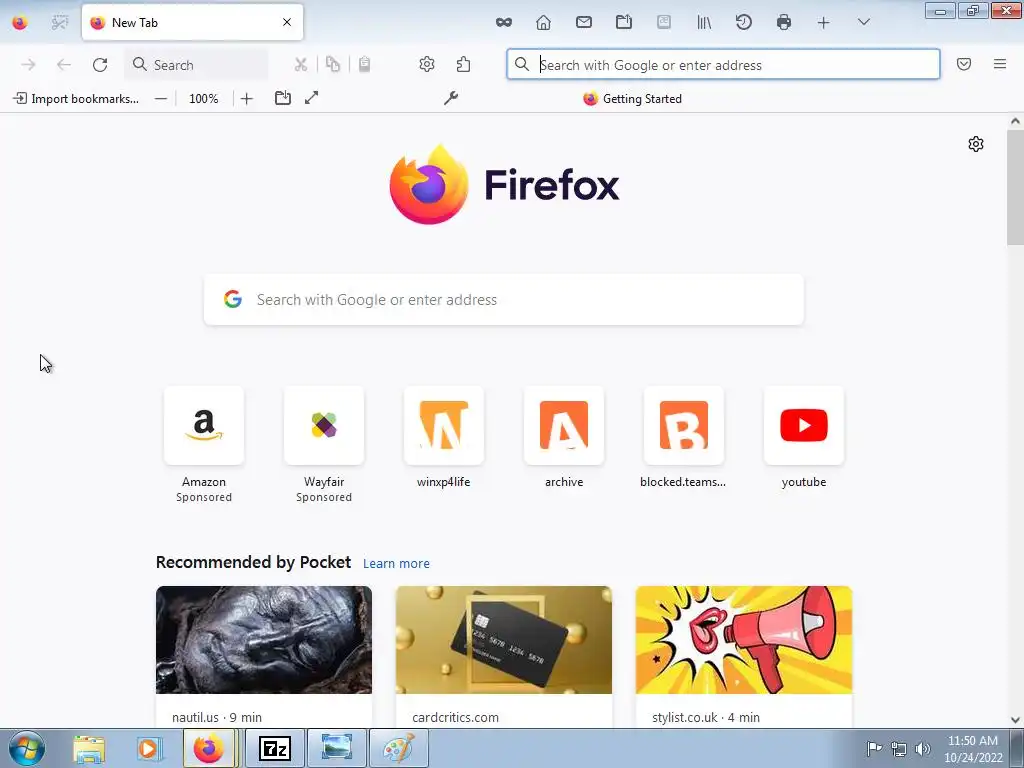Zoom in with plus button
Image resolution: width=1024 pixels, height=768 pixels.
pos(247,99)
